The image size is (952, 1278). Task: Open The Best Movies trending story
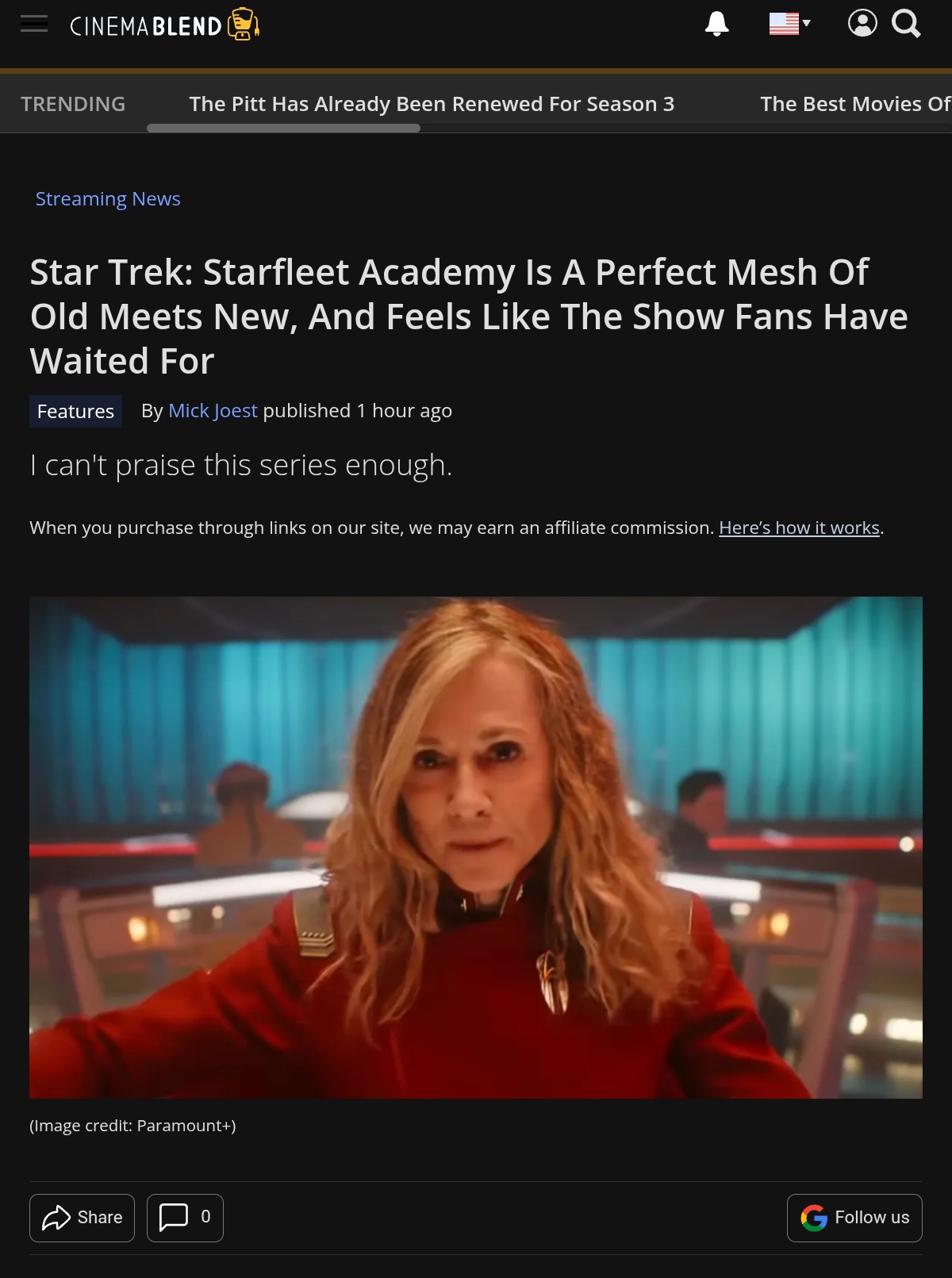click(855, 104)
